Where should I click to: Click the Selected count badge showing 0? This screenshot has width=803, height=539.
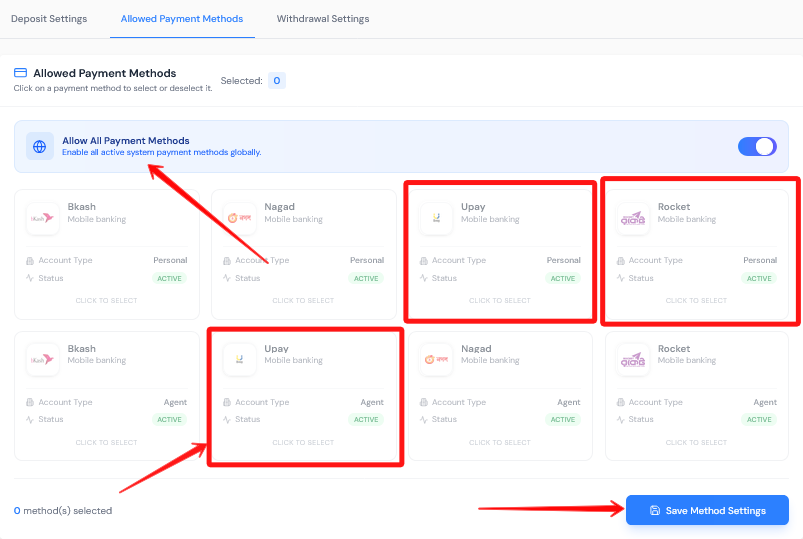[277, 80]
